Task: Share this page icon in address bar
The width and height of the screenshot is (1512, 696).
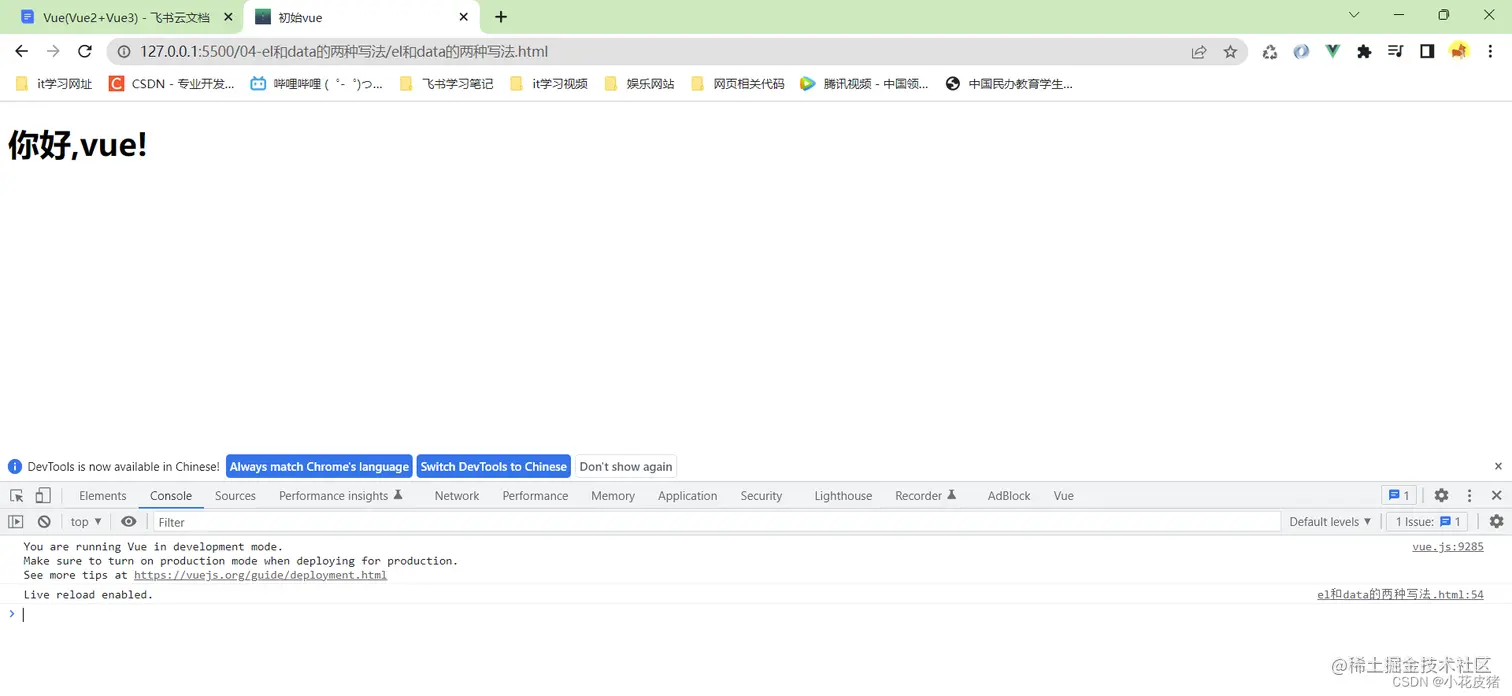Action: 1199,52
